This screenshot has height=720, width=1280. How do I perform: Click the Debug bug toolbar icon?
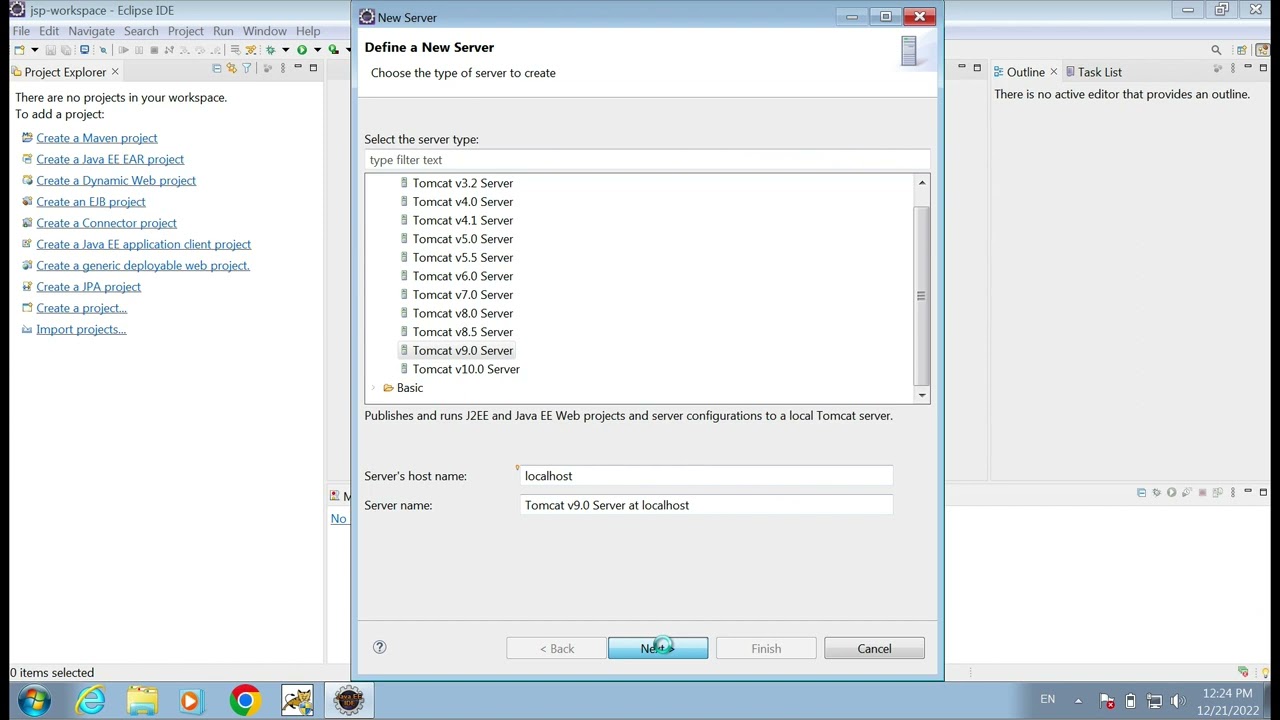tap(270, 50)
